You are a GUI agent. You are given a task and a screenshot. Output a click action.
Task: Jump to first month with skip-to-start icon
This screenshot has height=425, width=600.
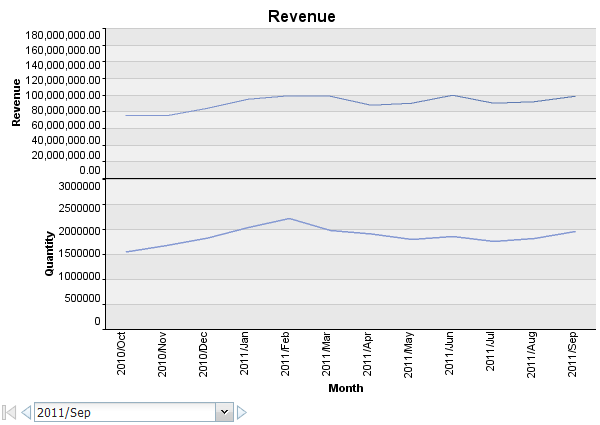(9, 412)
